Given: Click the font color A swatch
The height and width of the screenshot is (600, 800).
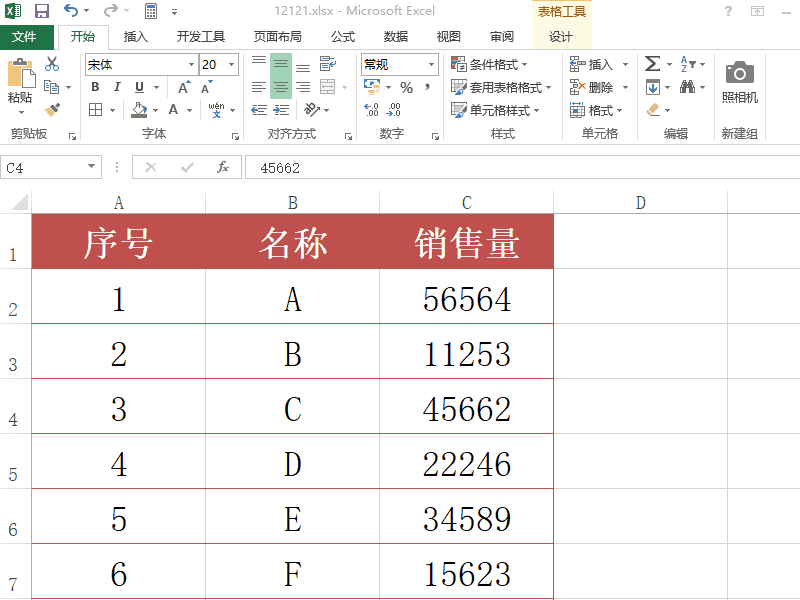Looking at the screenshot, I should [x=174, y=107].
